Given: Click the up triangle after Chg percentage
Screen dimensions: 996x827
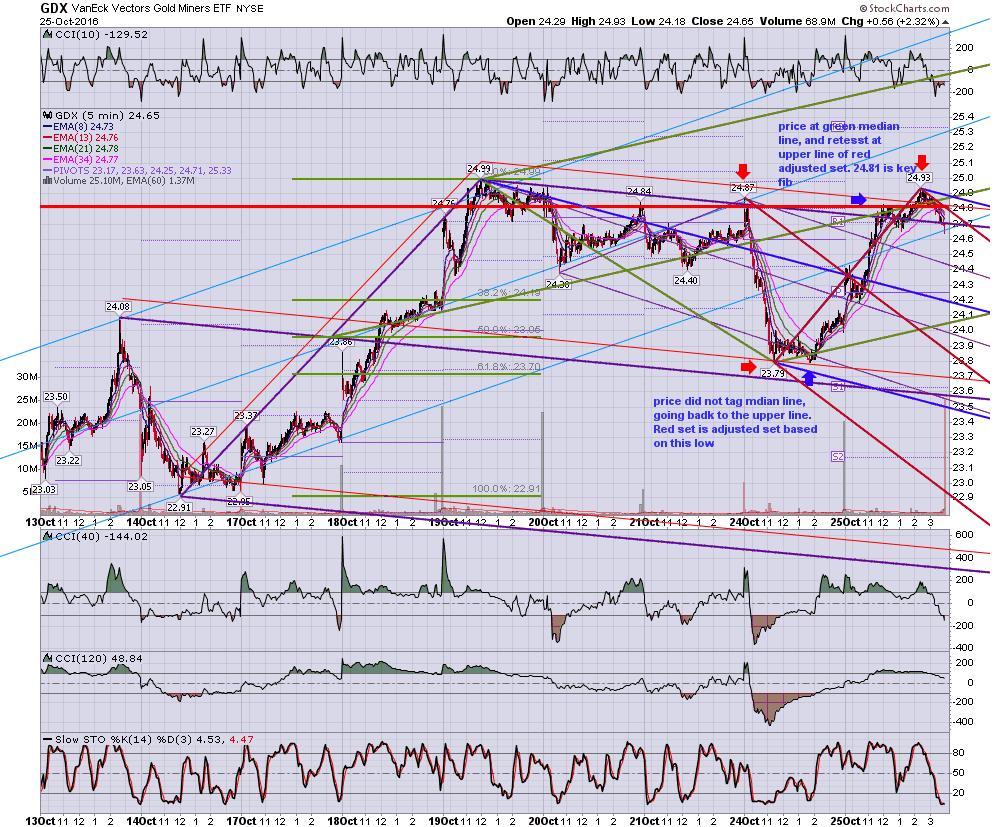Looking at the screenshot, I should (x=945, y=22).
